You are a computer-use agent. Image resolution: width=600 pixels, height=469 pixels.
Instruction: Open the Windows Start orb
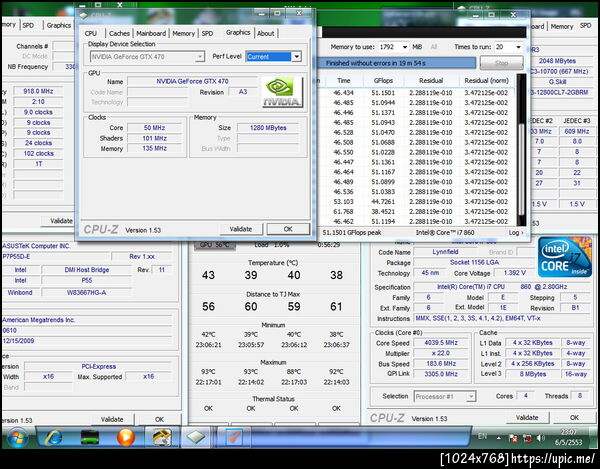[x=17, y=438]
